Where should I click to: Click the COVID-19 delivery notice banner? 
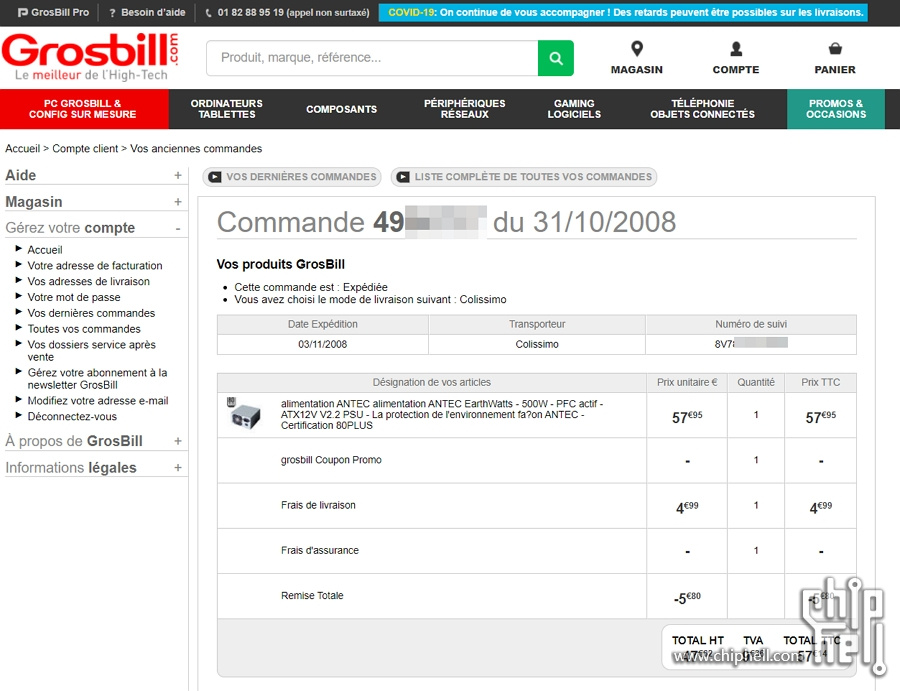623,13
